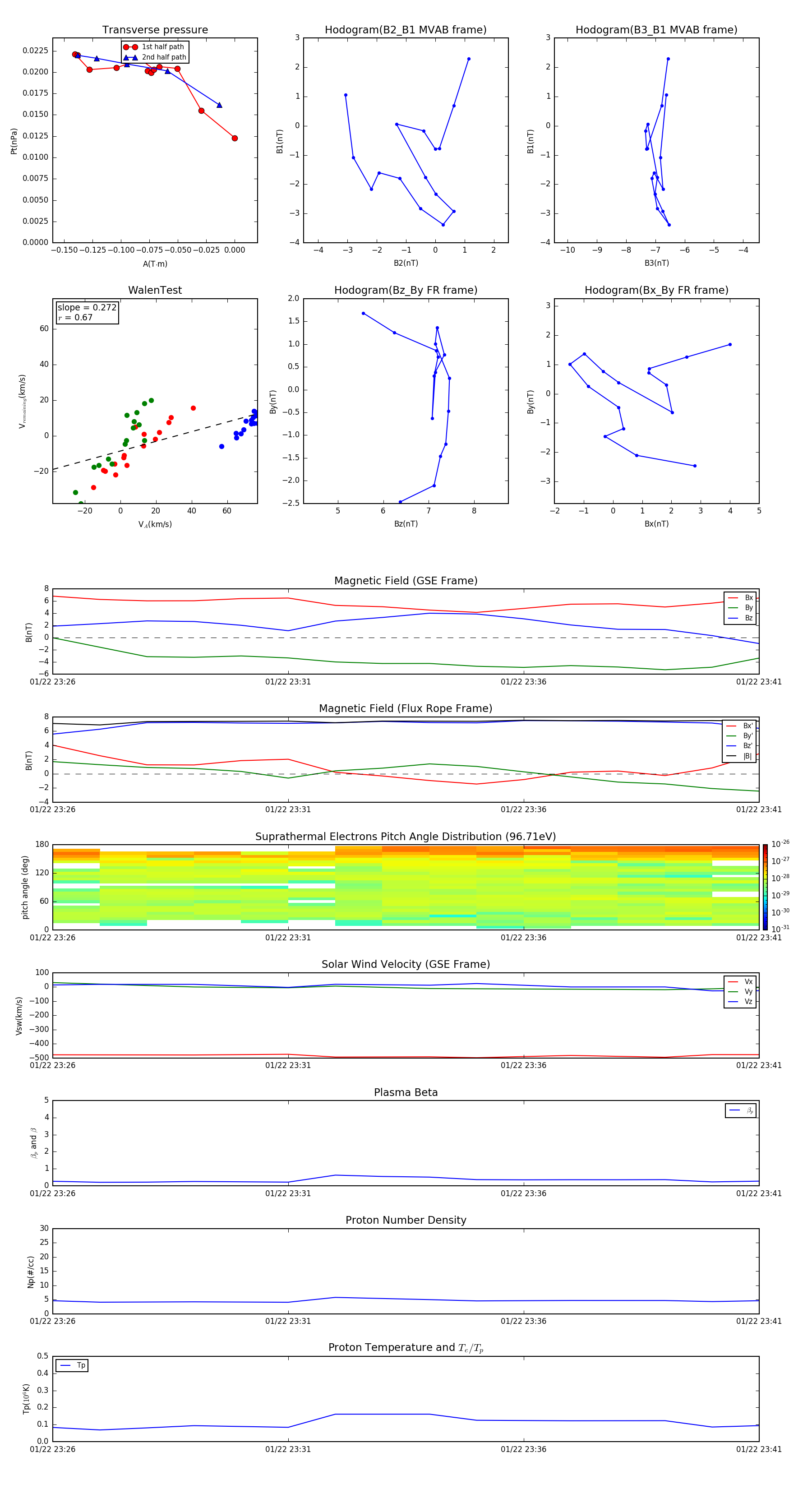Screen dimensions: 812x1489
Task: Select '2nd half path' legend entry
Action: tap(155, 57)
